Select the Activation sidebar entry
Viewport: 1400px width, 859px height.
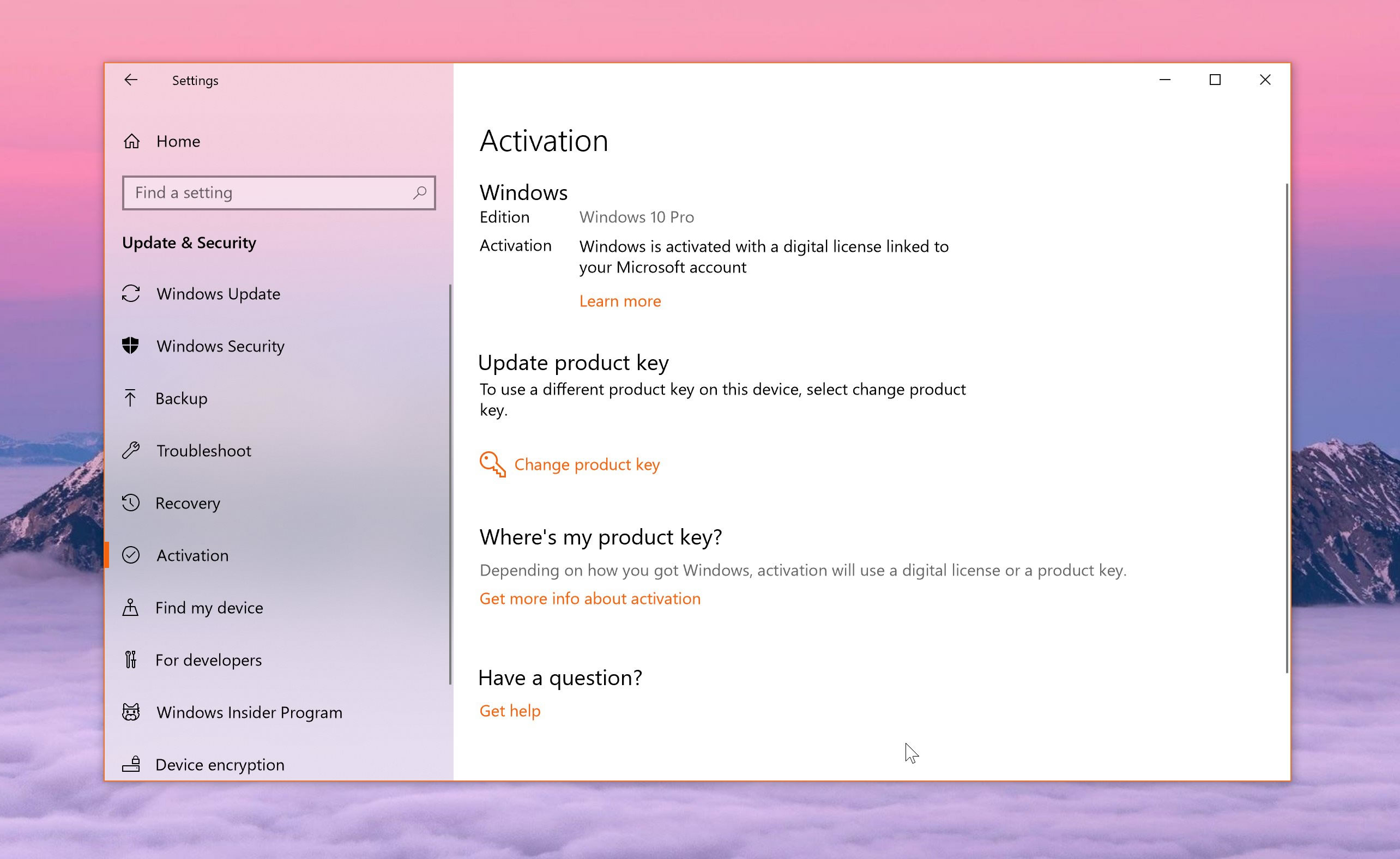192,555
